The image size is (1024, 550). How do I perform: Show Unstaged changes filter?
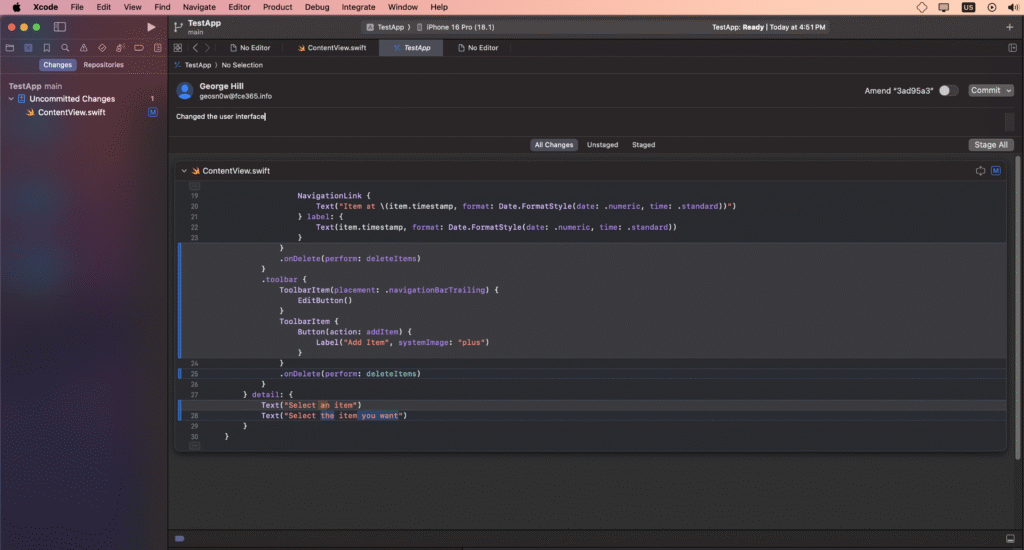tap(602, 145)
